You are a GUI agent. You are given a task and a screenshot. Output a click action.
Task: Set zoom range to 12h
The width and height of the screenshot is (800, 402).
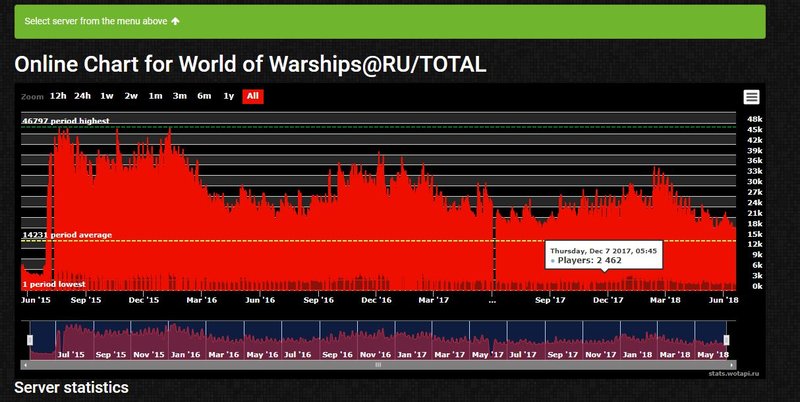(58, 96)
